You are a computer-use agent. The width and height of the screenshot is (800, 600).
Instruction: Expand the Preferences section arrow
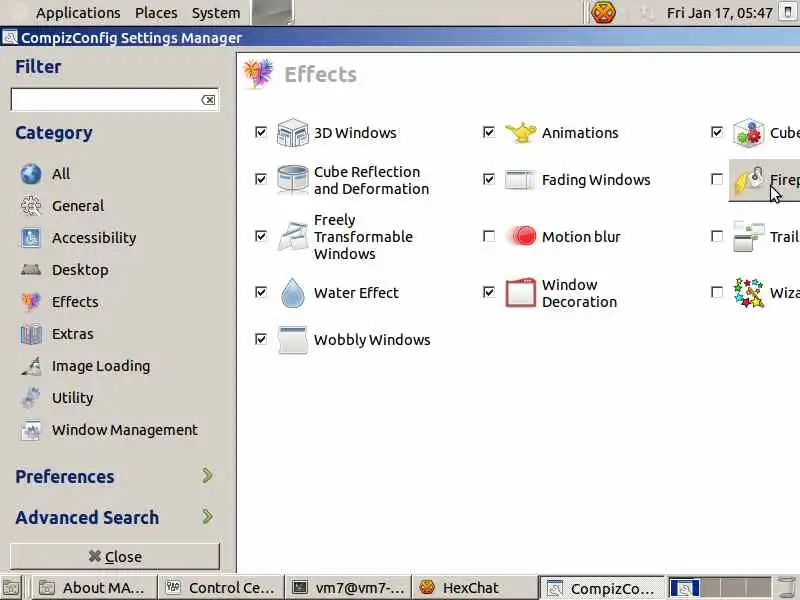pos(207,476)
